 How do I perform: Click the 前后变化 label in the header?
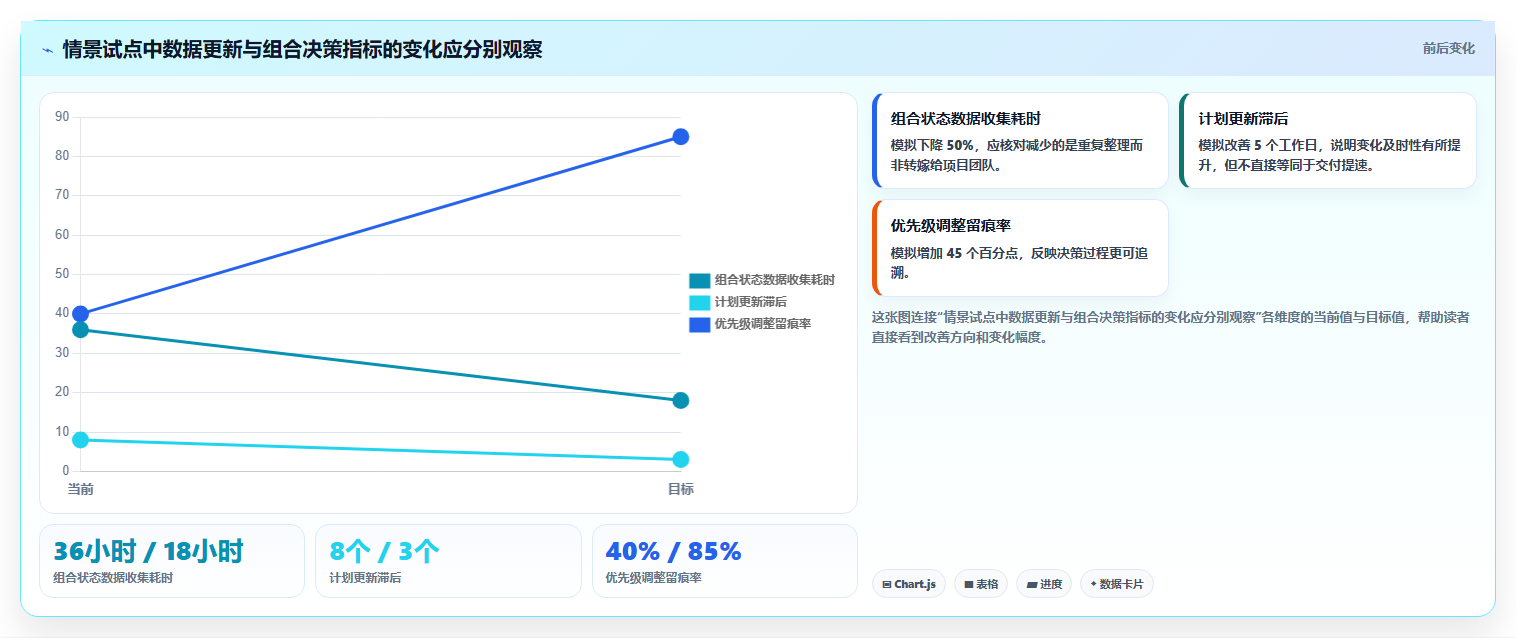point(1448,48)
